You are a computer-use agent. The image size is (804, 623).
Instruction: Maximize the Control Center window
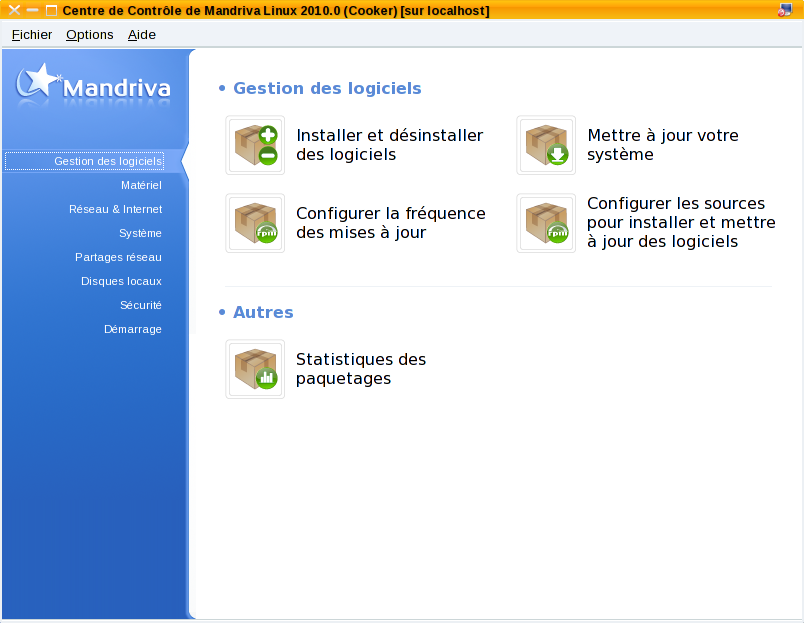(x=51, y=10)
